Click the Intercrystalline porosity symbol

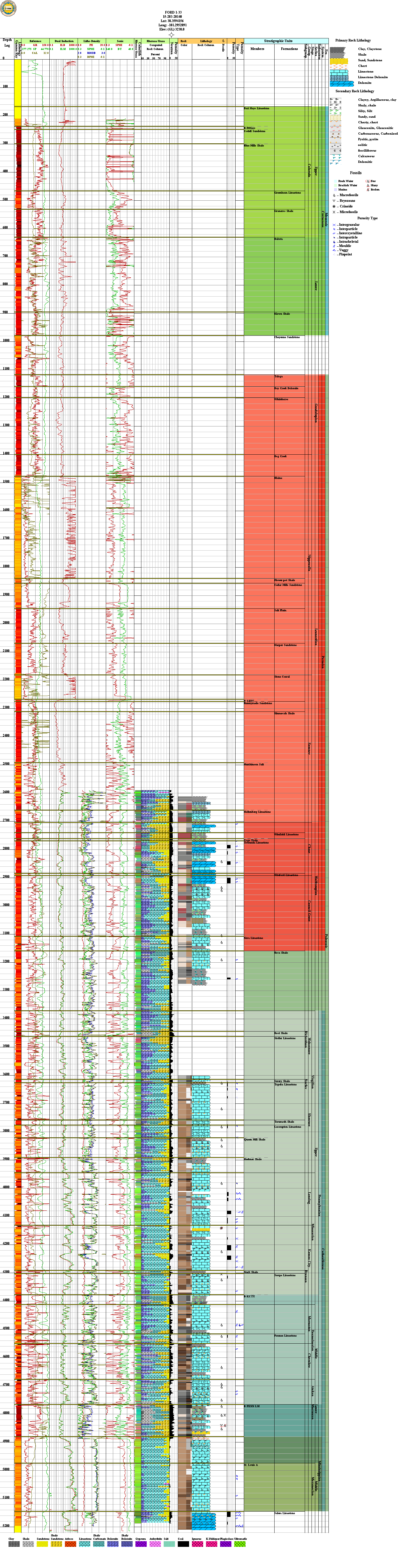pyautogui.click(x=334, y=233)
